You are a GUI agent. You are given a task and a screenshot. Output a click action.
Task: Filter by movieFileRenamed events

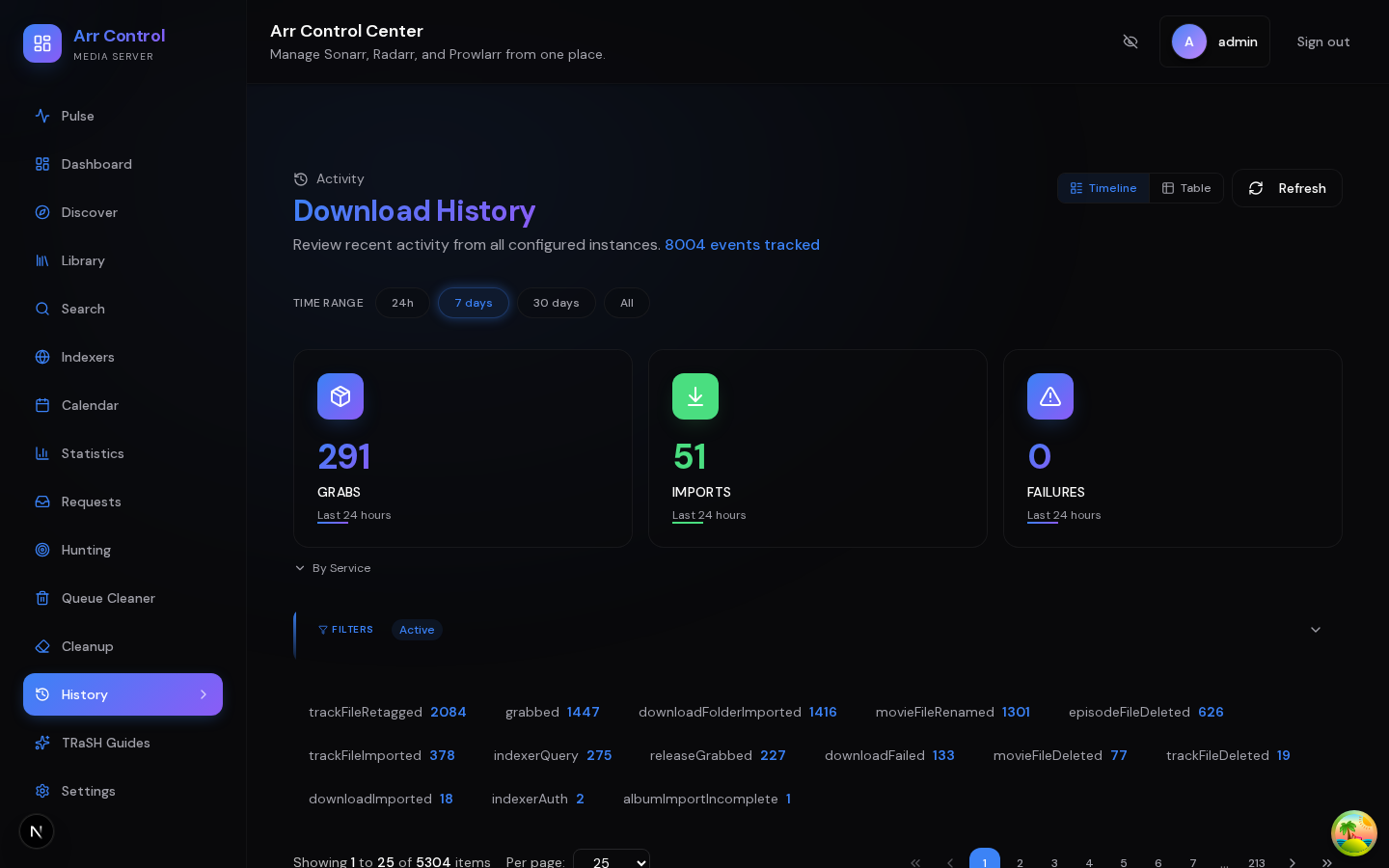click(x=953, y=712)
